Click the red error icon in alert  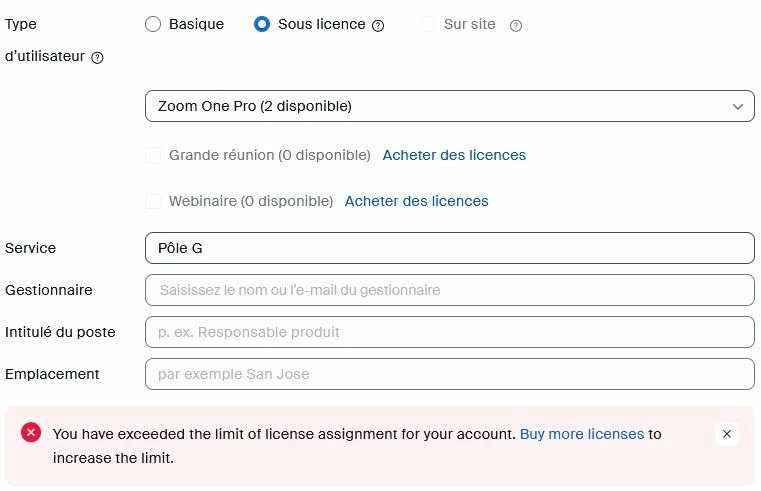(31, 432)
